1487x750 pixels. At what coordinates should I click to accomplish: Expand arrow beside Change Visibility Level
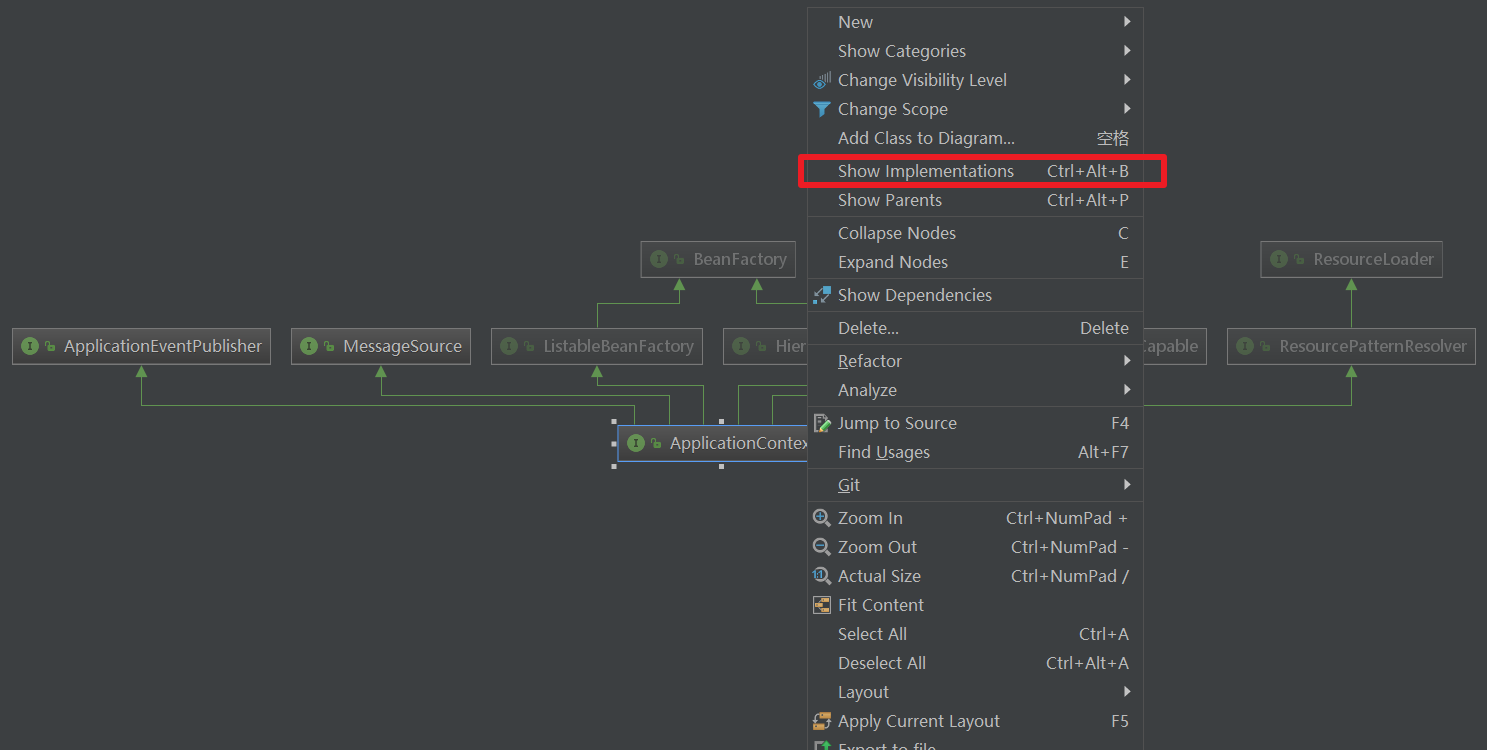coord(1127,79)
